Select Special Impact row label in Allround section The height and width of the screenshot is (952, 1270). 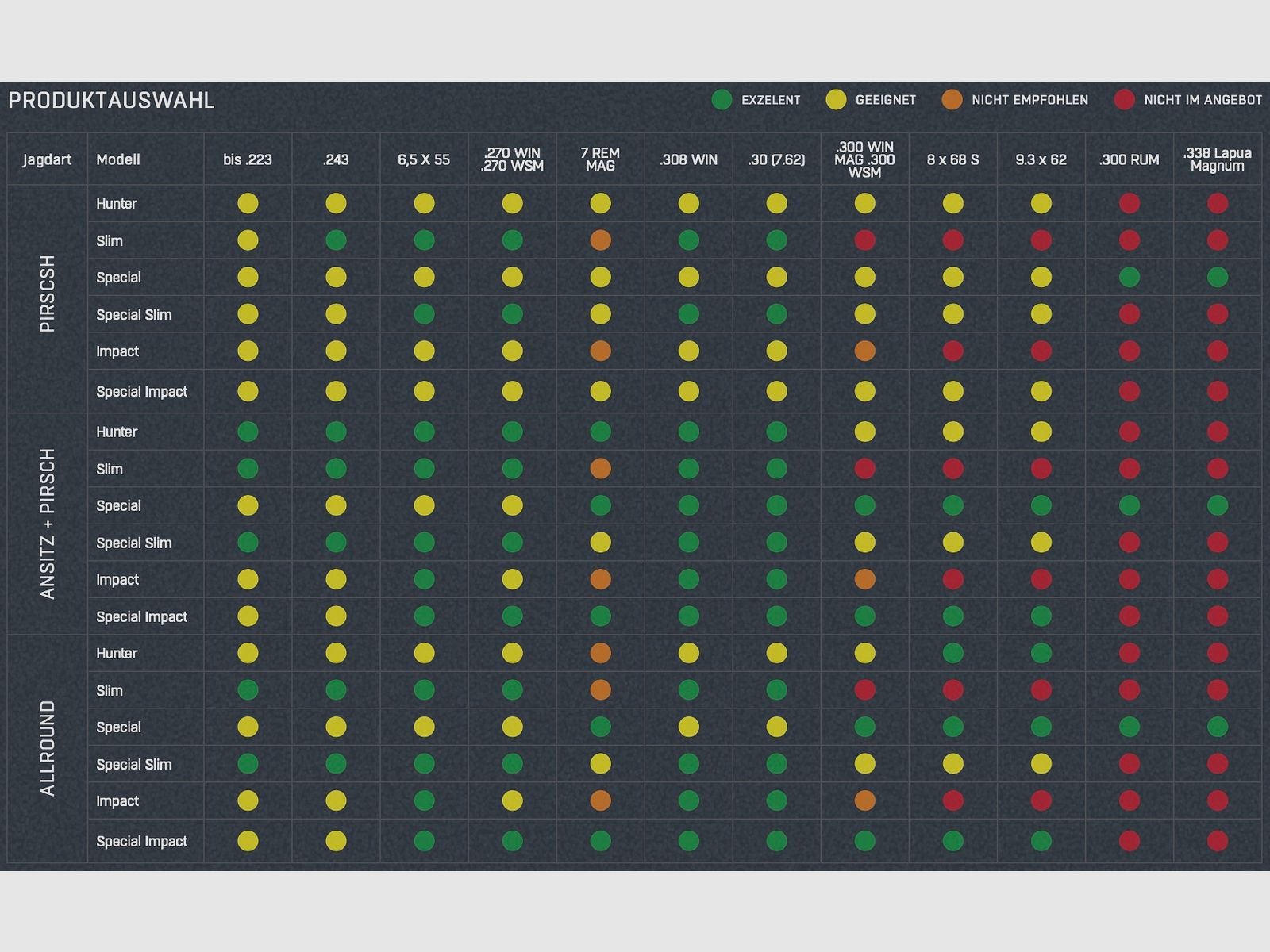[x=141, y=841]
